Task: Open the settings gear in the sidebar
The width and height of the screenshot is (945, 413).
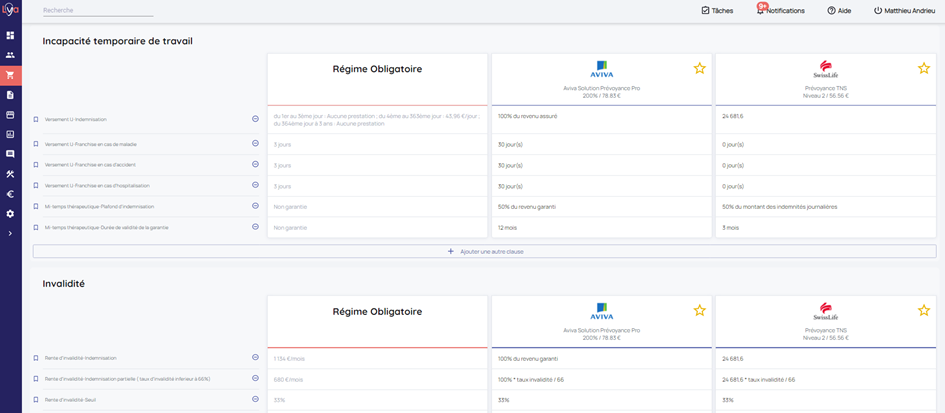Action: (10, 214)
